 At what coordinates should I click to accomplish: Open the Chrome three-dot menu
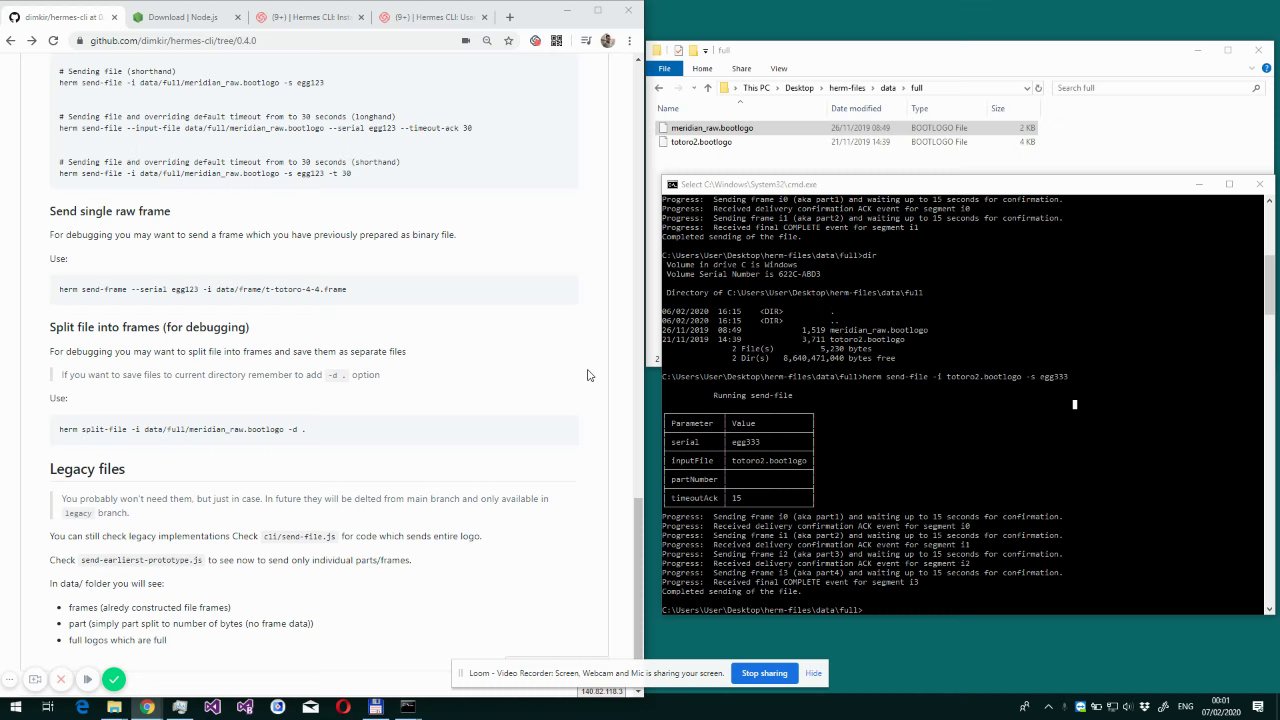point(629,40)
